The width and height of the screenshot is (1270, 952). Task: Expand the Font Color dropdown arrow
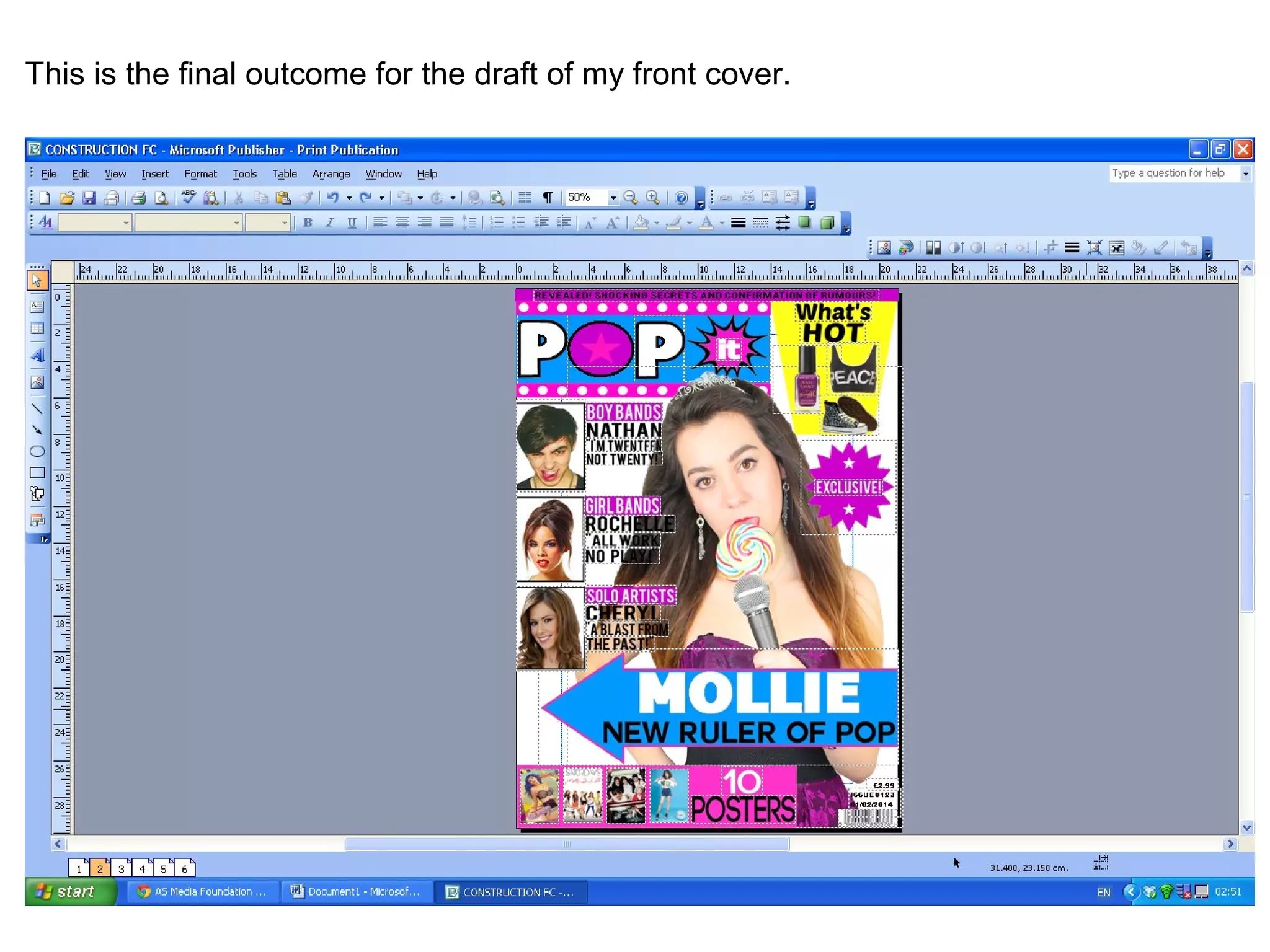[722, 223]
